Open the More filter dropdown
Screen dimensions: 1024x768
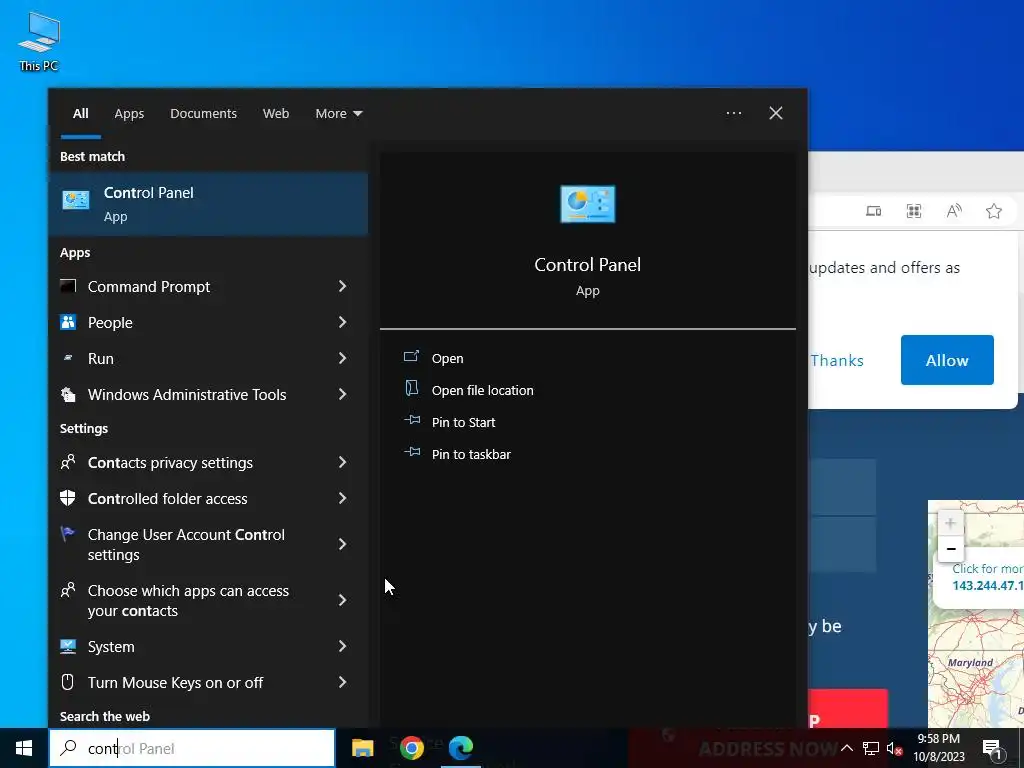click(x=338, y=114)
